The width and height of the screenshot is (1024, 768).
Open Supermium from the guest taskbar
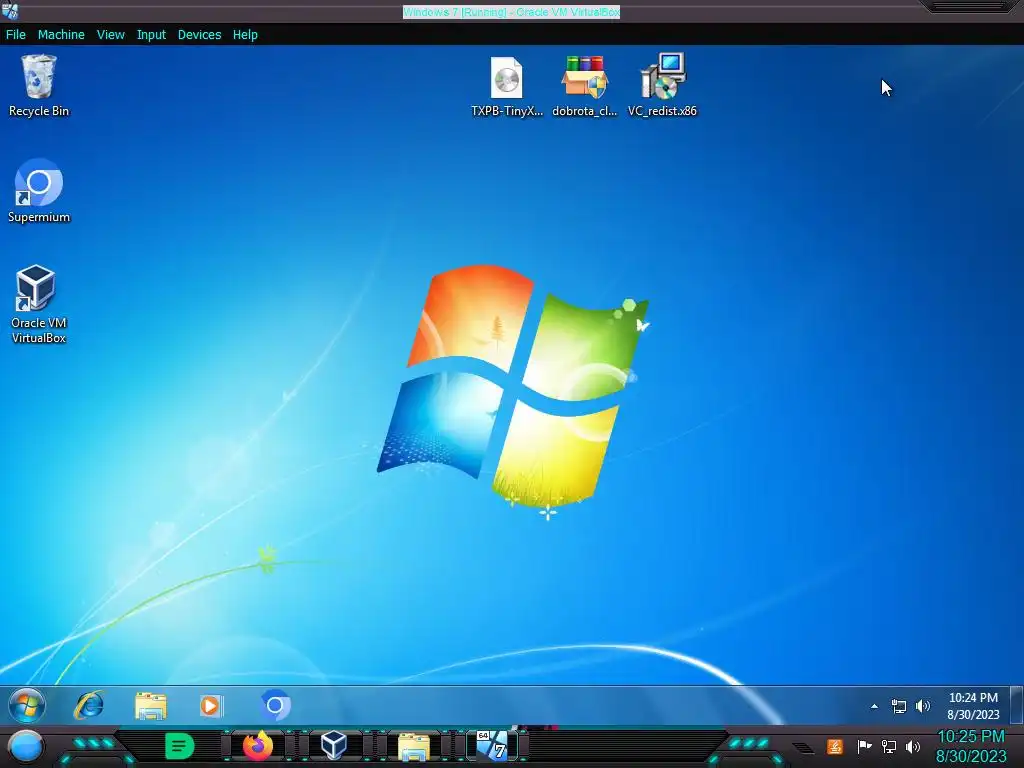[275, 705]
